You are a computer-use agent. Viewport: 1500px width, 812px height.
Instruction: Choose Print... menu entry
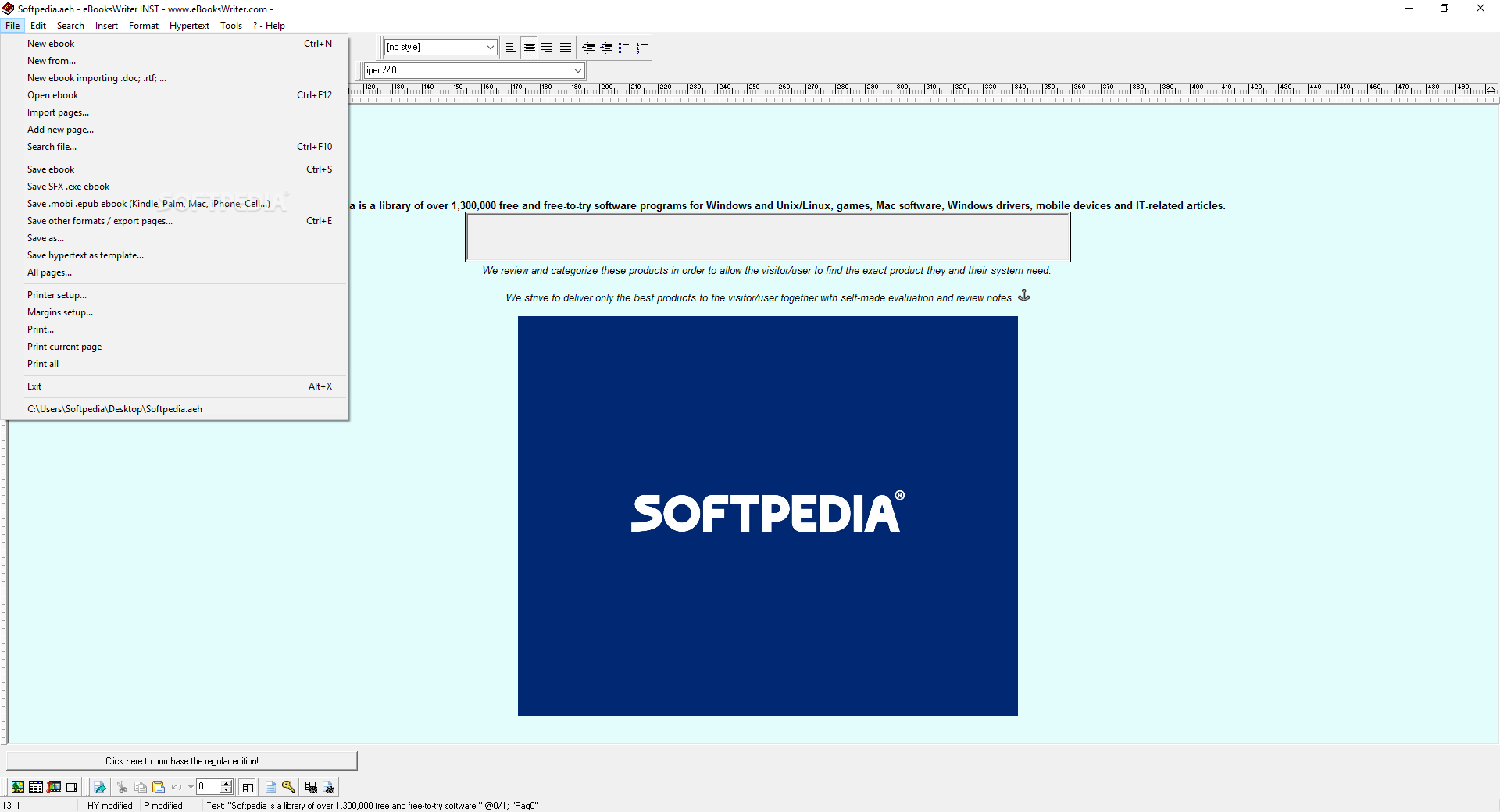pos(175,329)
